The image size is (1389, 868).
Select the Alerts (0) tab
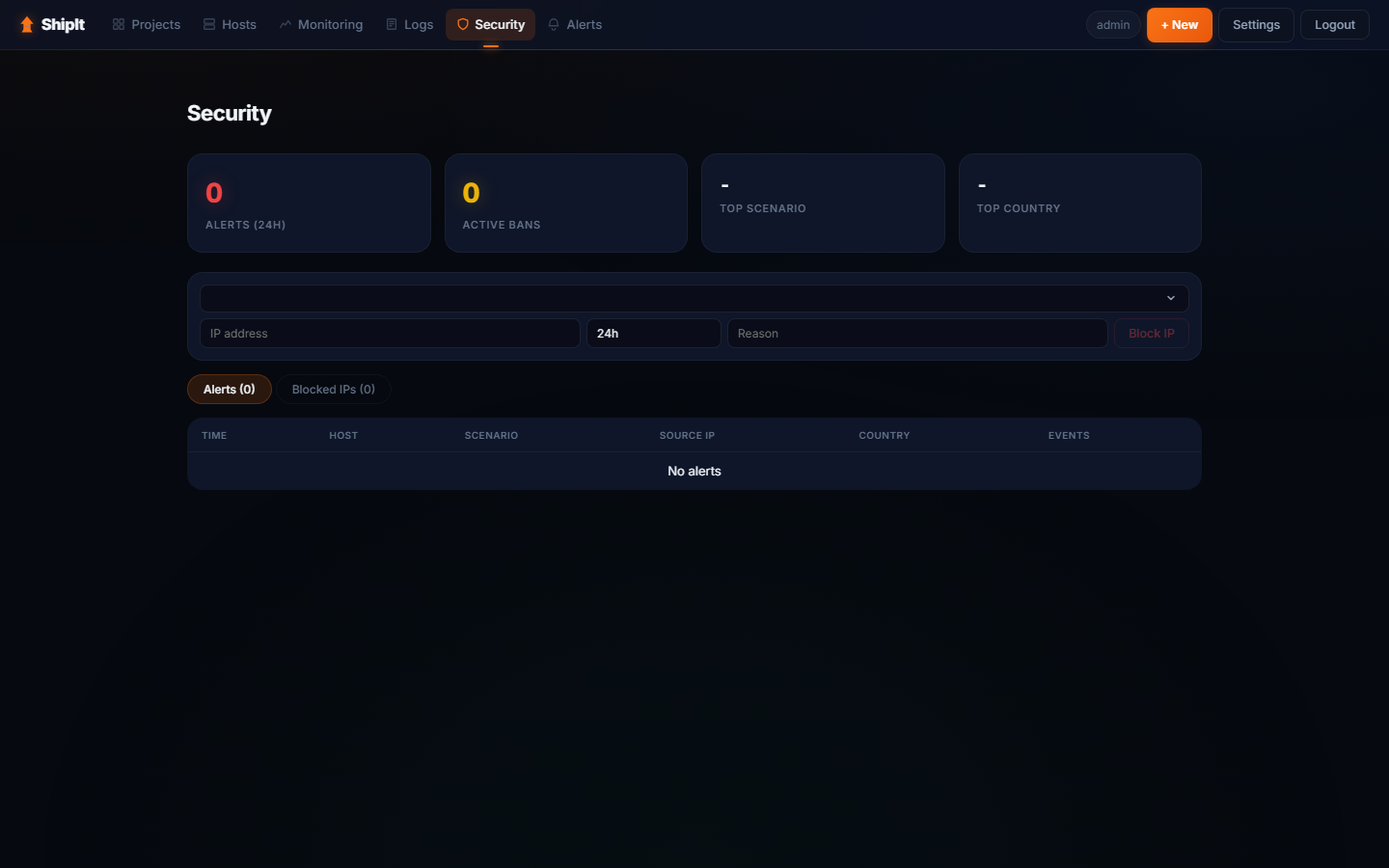[230, 390]
